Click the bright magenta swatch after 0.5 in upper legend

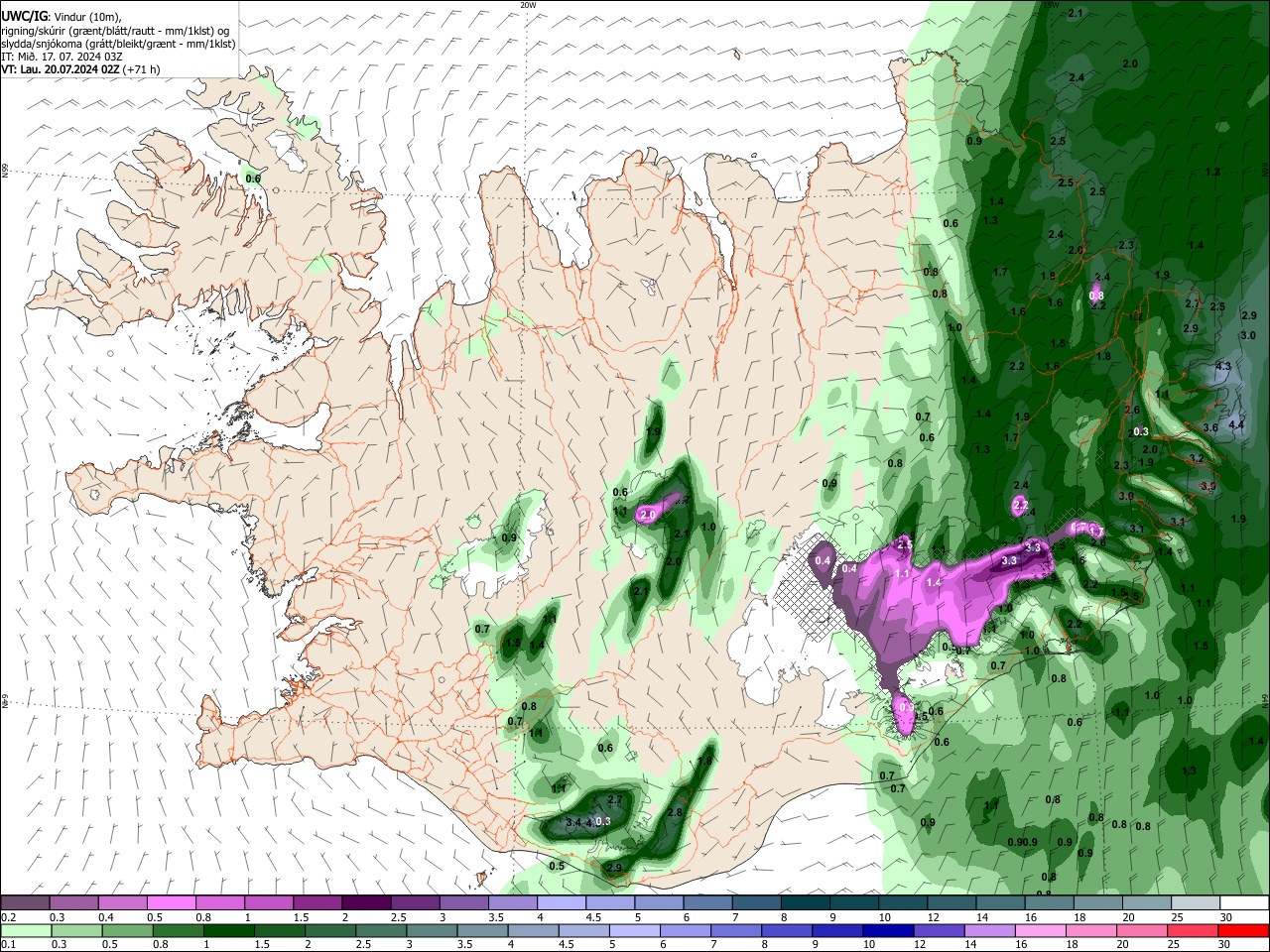point(171,902)
